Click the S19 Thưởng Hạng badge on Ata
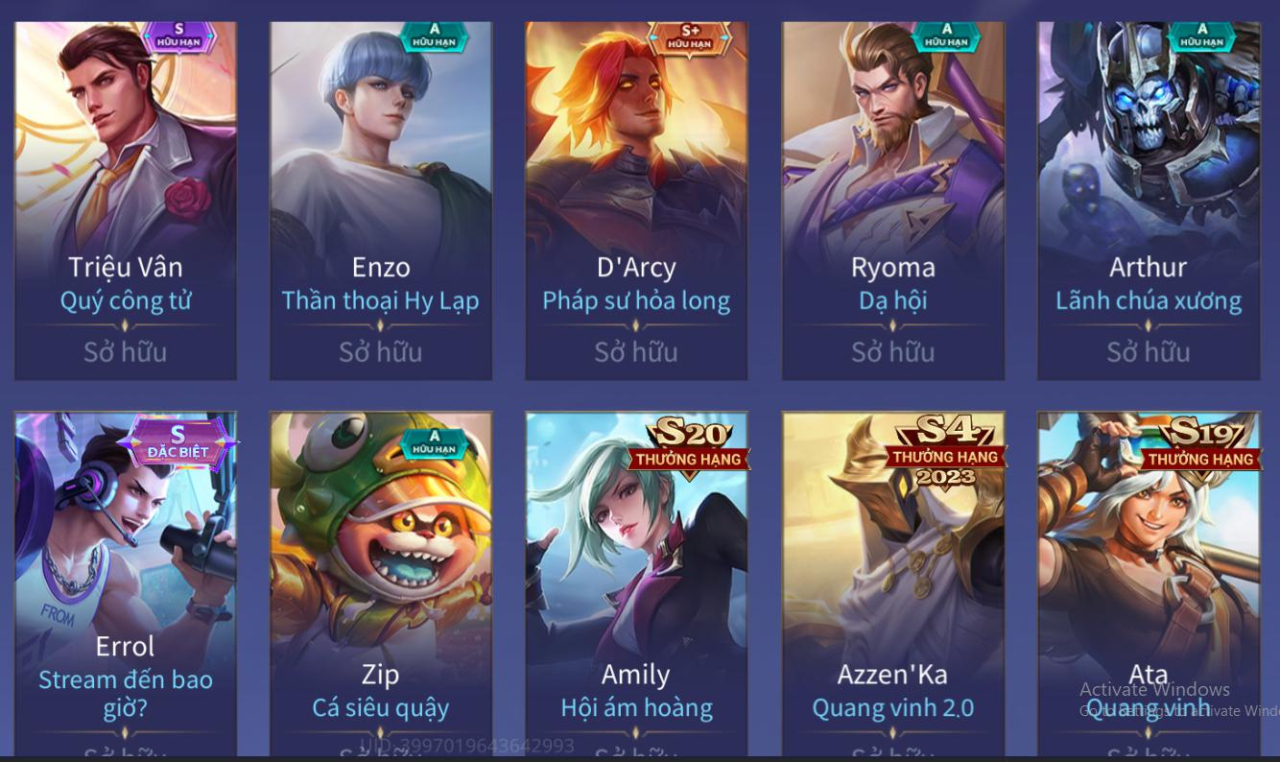1280x762 pixels. (1200, 445)
